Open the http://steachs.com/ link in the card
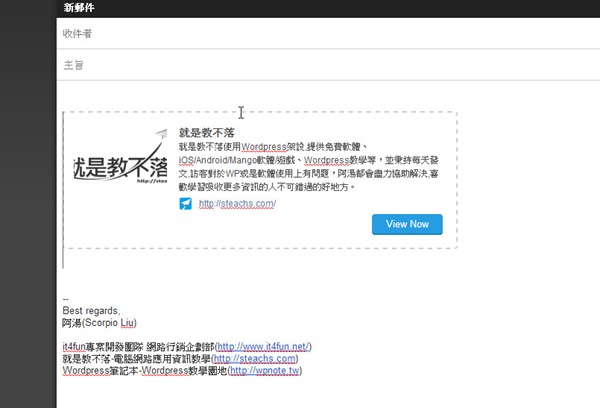The image size is (600, 408). click(237, 204)
